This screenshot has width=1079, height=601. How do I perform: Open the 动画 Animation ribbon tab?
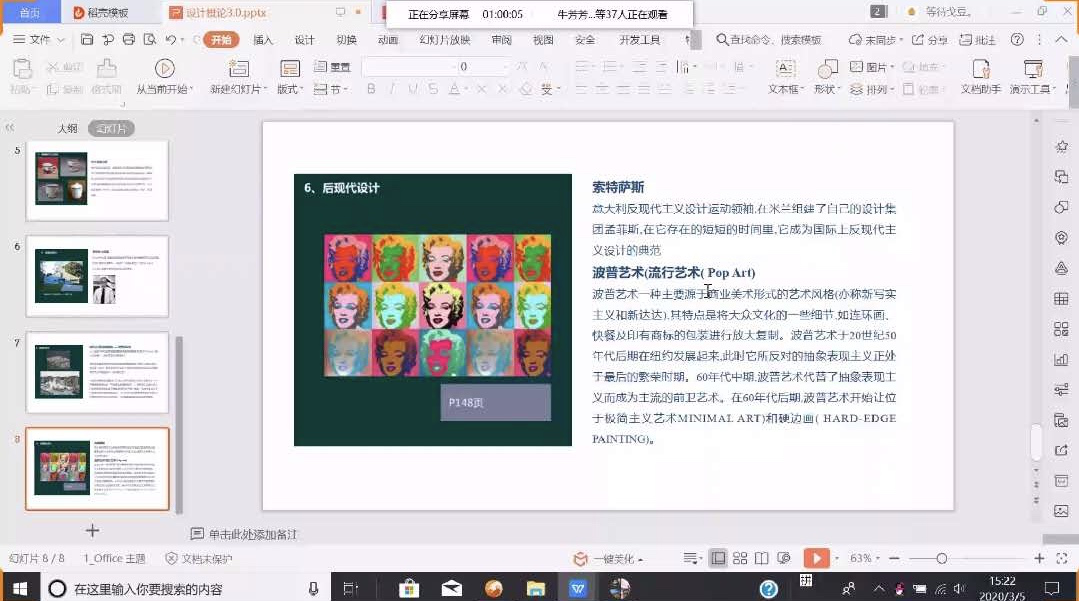point(388,40)
